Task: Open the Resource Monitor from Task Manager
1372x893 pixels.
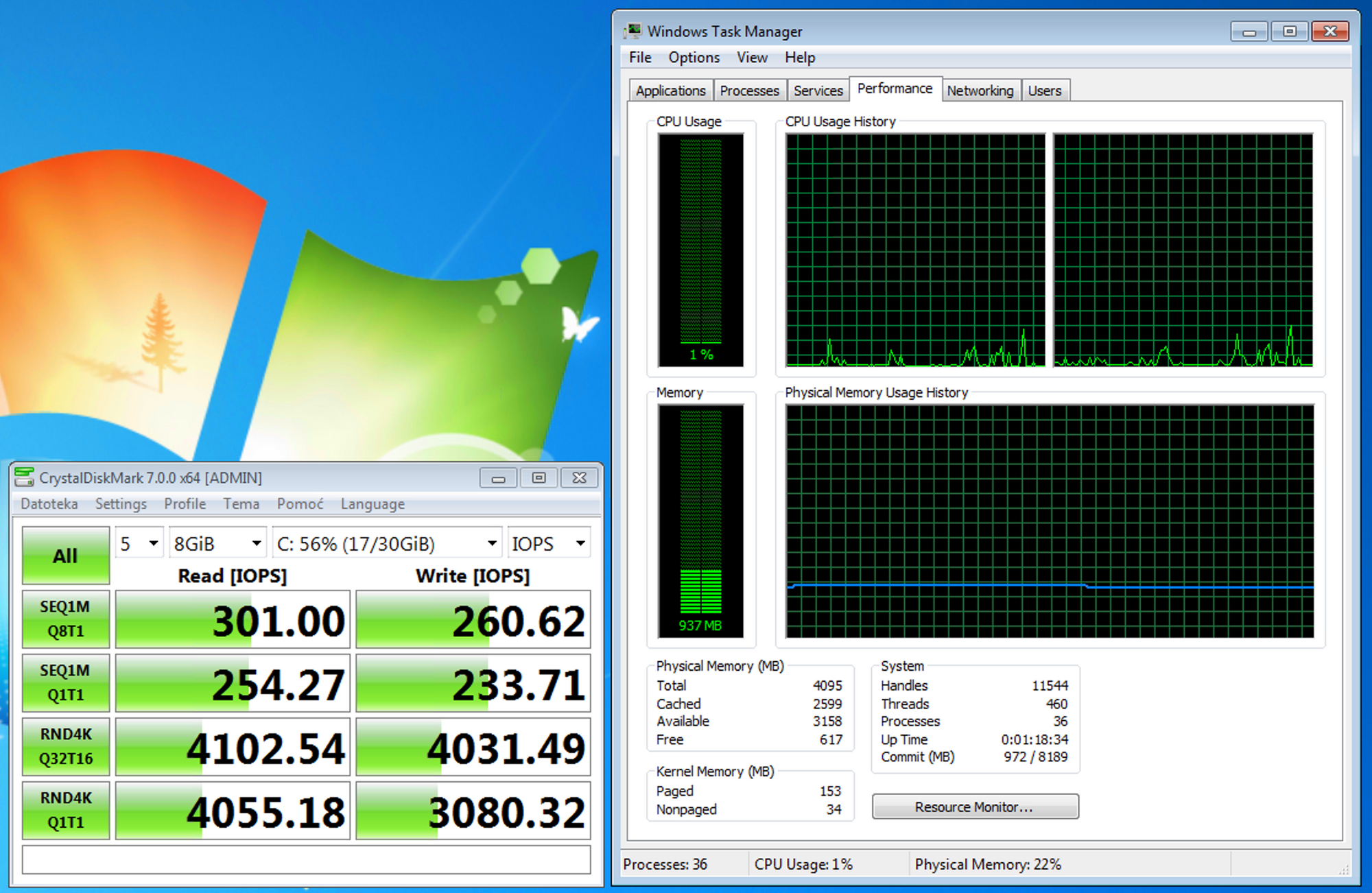Action: [x=975, y=807]
